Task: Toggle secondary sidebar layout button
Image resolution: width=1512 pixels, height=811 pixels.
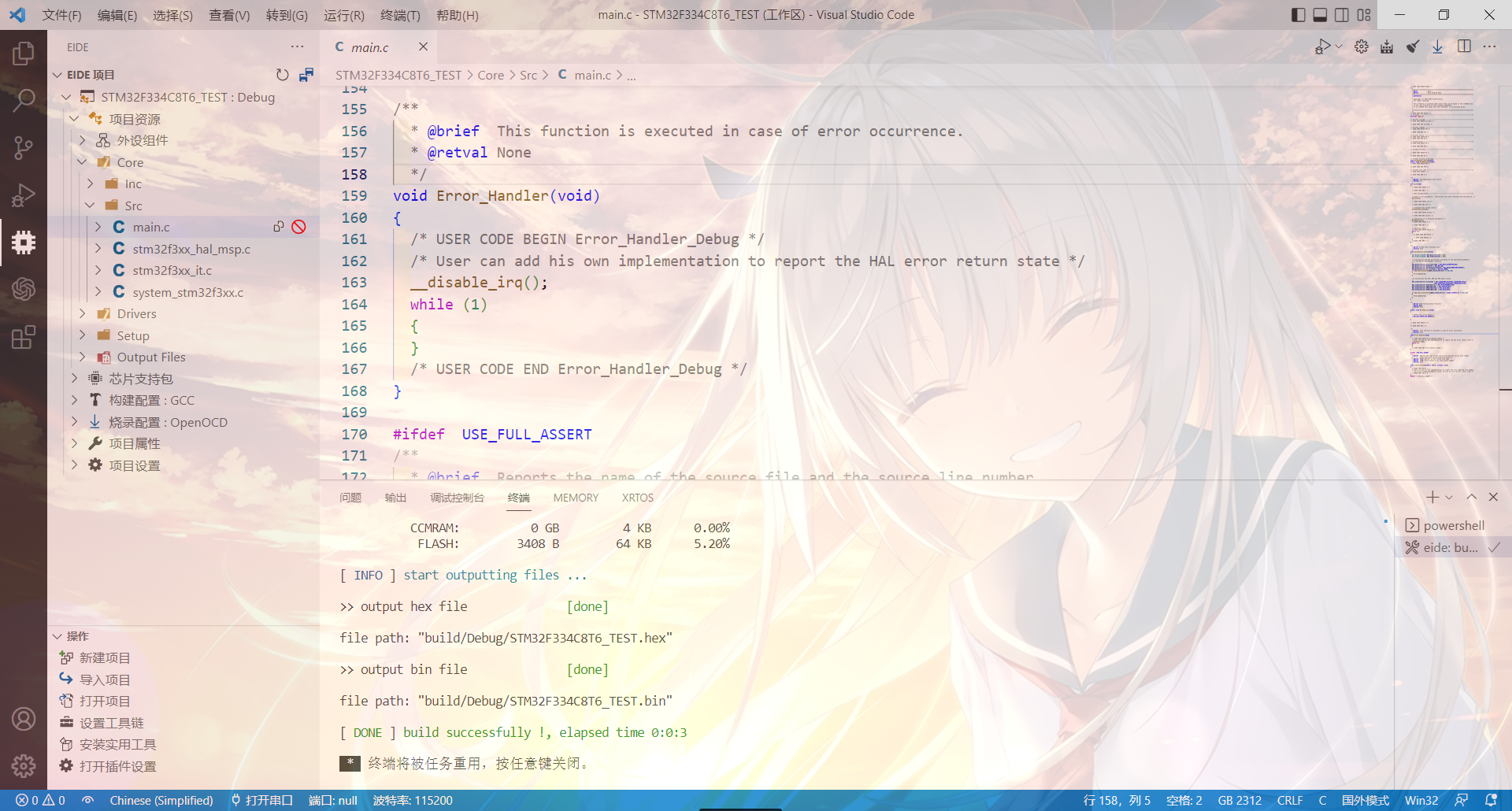Action: click(1342, 15)
